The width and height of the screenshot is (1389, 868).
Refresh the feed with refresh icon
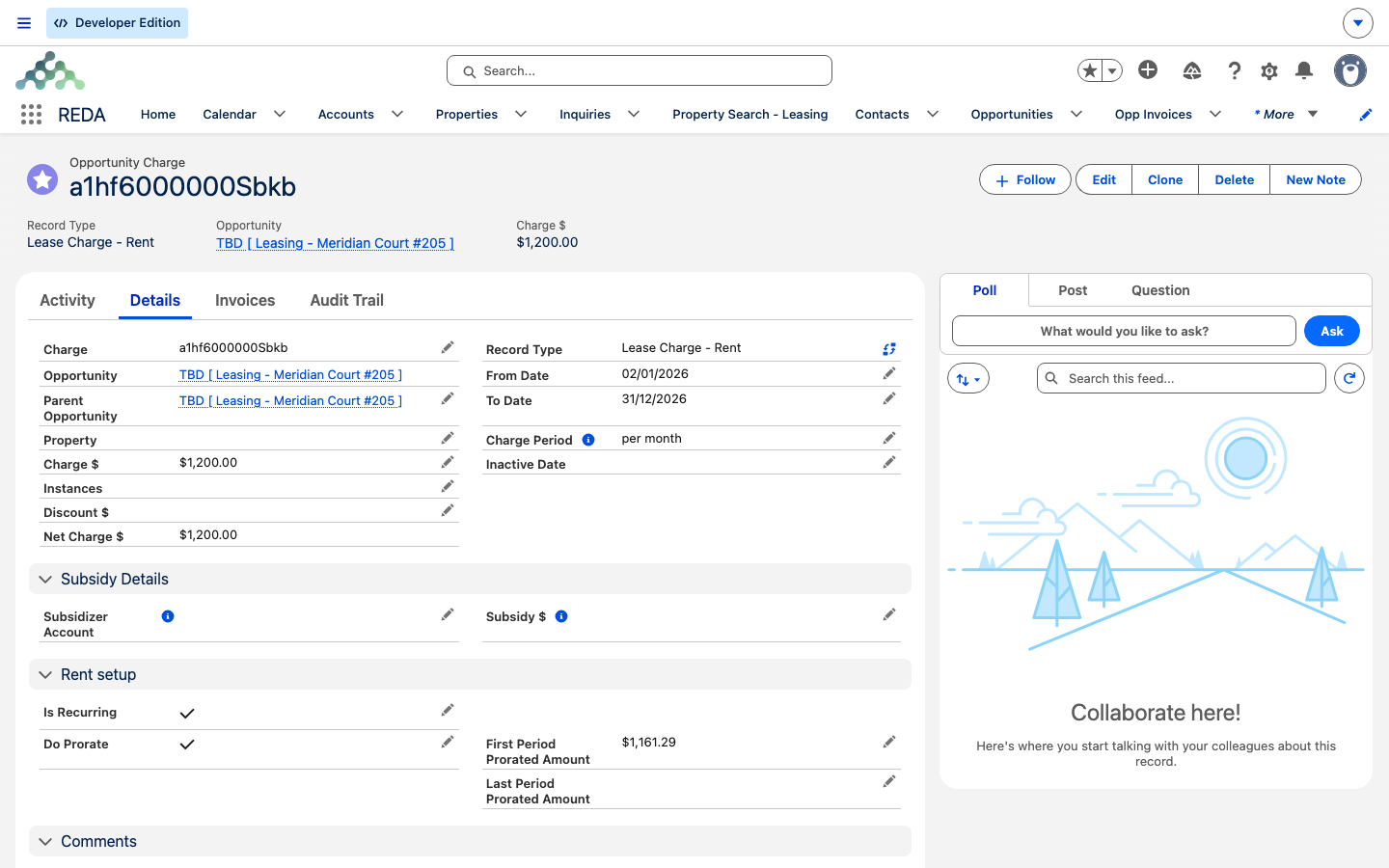(x=1349, y=378)
